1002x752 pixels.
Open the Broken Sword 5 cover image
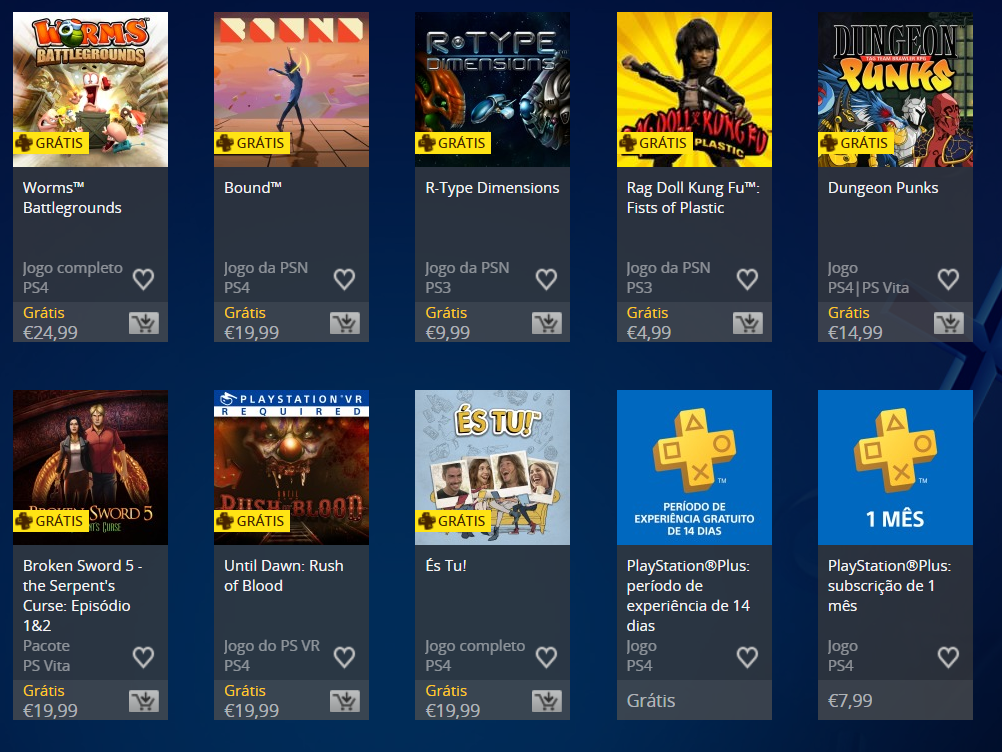(x=90, y=468)
